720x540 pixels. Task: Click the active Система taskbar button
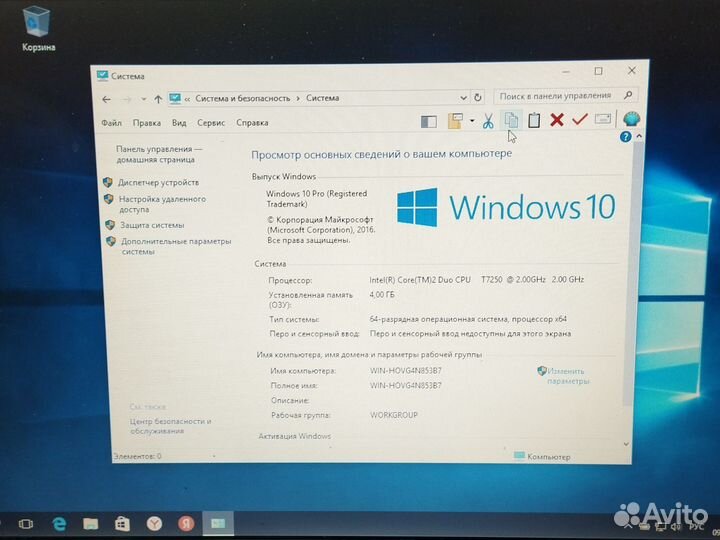(218, 523)
